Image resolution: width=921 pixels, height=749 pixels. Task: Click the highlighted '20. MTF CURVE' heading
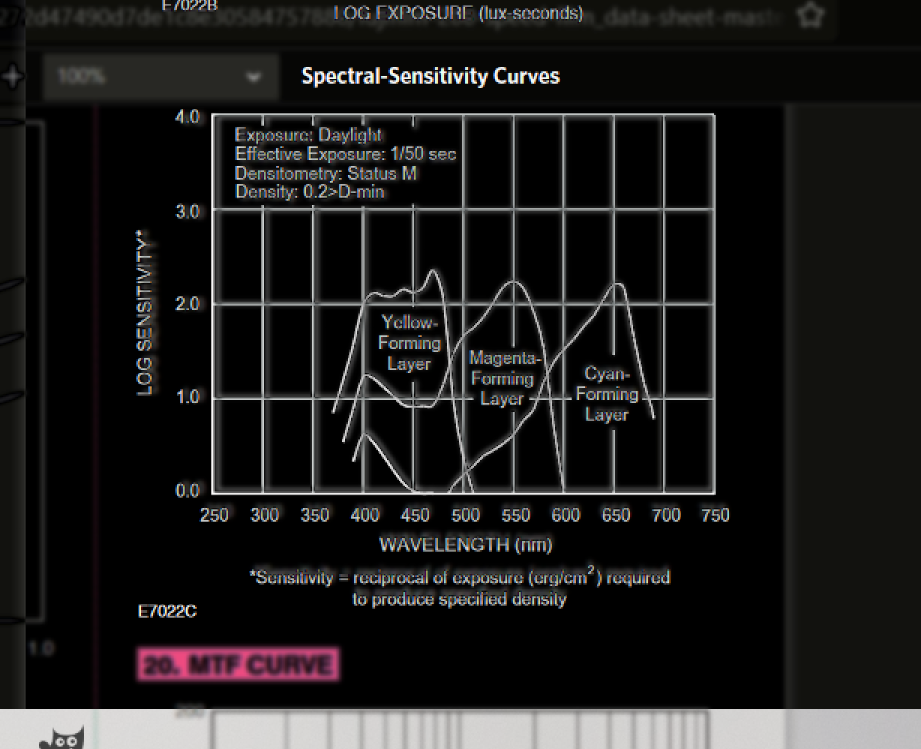click(239, 666)
